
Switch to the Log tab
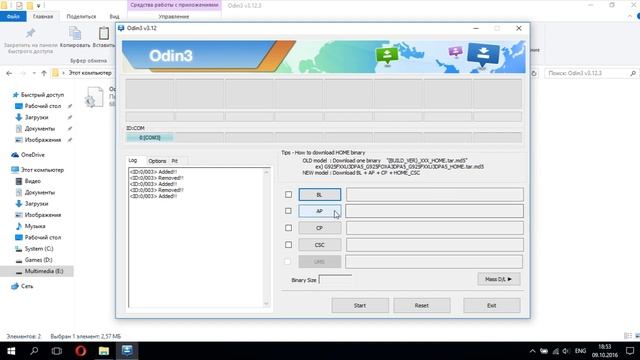click(x=133, y=160)
